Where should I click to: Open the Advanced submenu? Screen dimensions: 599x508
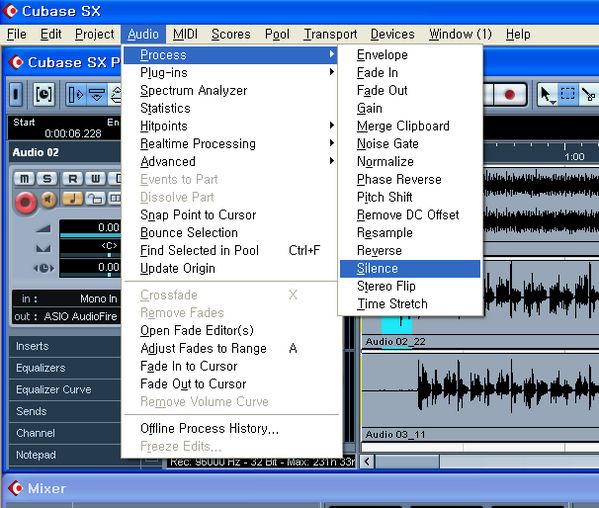coord(231,162)
